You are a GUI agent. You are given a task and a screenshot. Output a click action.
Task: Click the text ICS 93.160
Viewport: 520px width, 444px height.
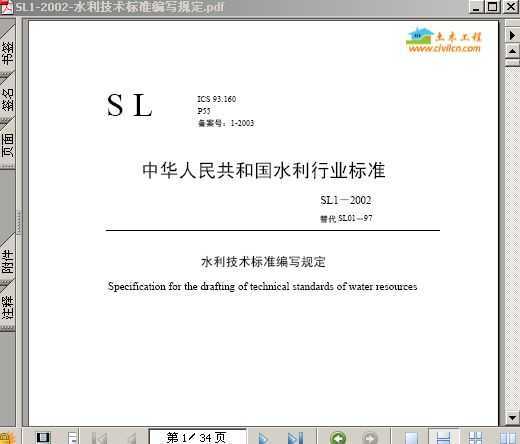[x=217, y=99]
